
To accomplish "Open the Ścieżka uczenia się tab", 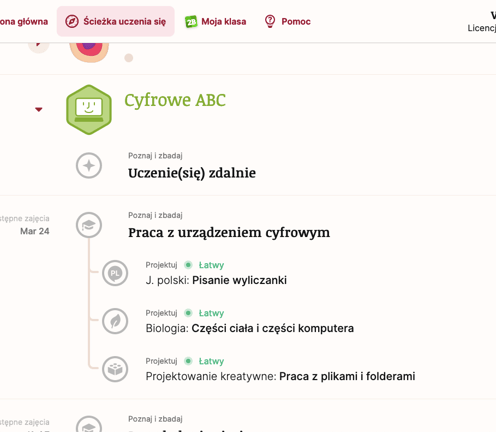I will (x=116, y=21).
